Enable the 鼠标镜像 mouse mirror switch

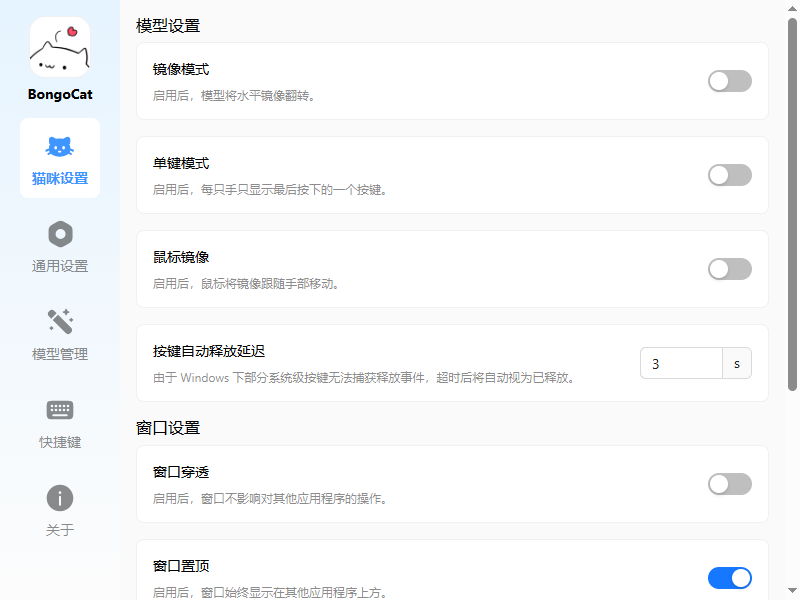(730, 269)
